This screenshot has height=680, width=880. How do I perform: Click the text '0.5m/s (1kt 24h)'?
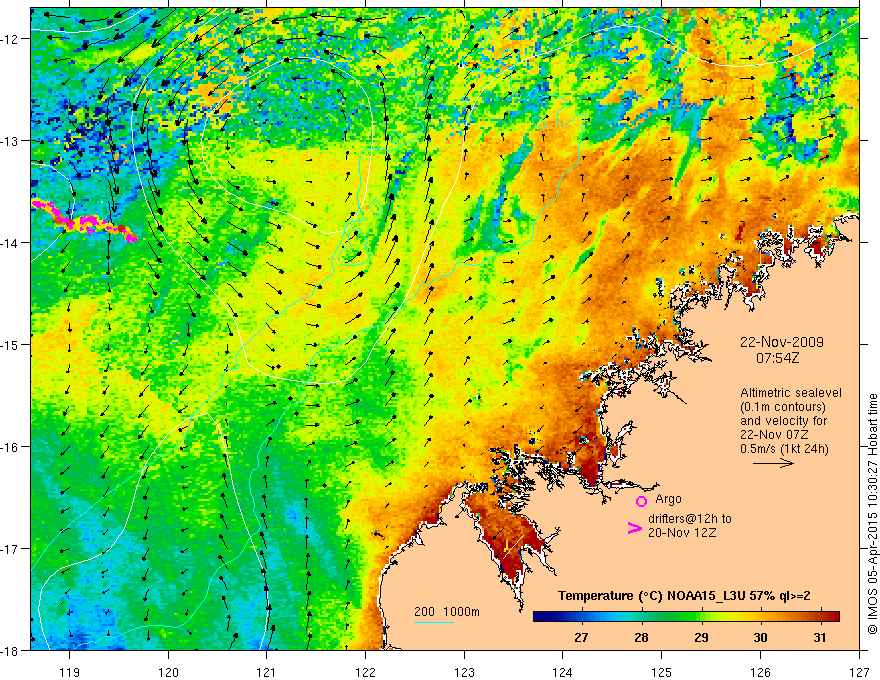point(784,449)
